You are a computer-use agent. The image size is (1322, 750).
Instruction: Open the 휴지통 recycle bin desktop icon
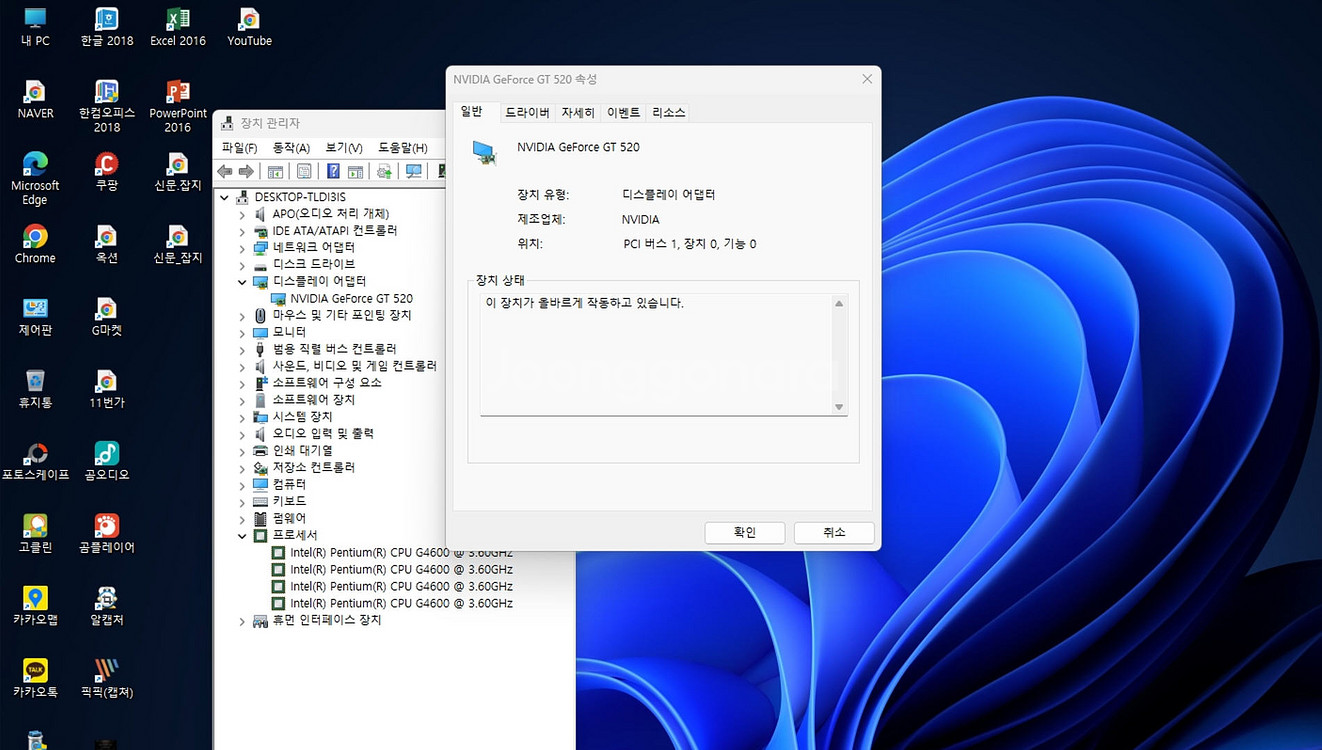pos(35,388)
